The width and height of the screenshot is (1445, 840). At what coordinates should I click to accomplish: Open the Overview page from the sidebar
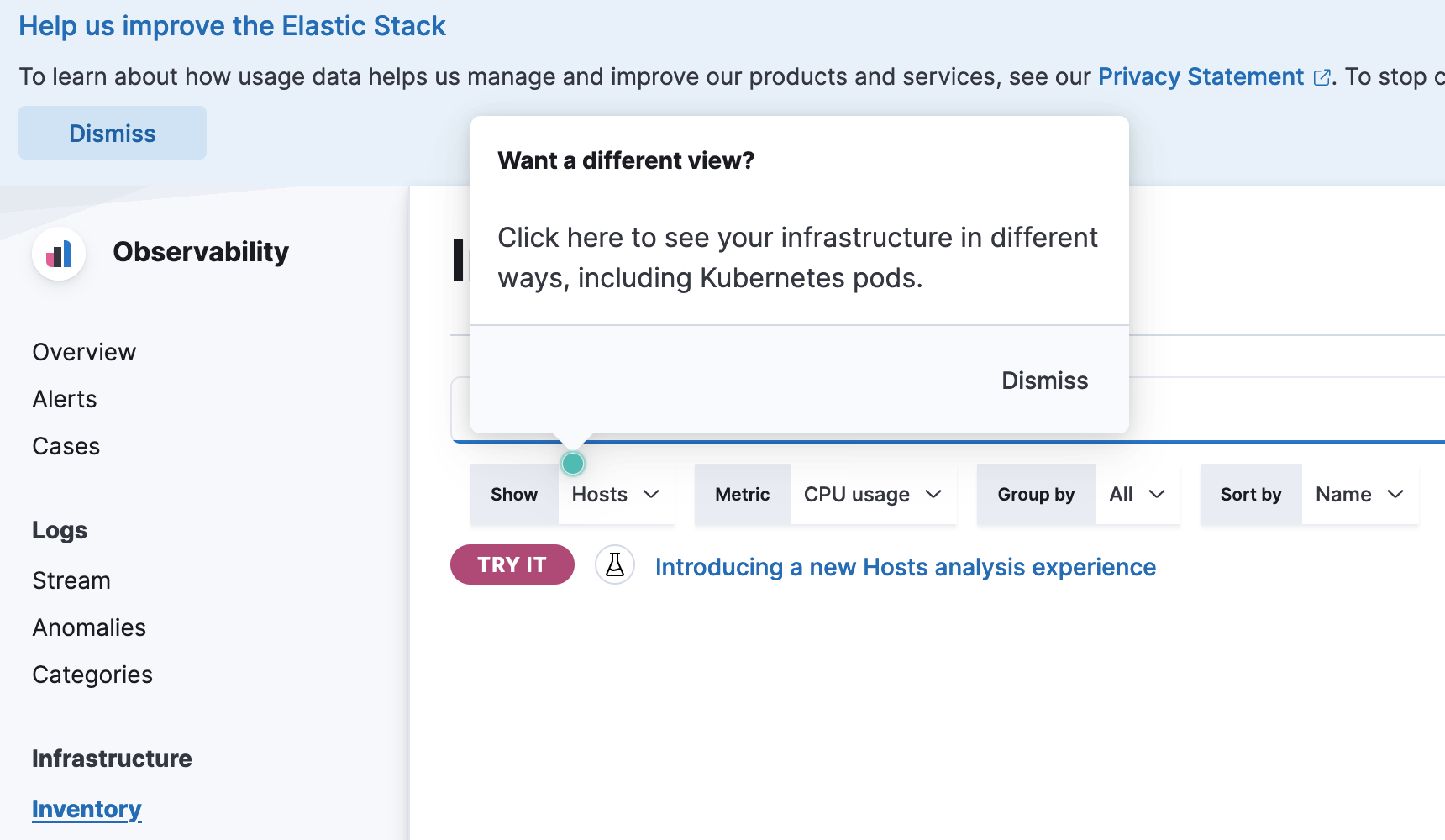(83, 351)
